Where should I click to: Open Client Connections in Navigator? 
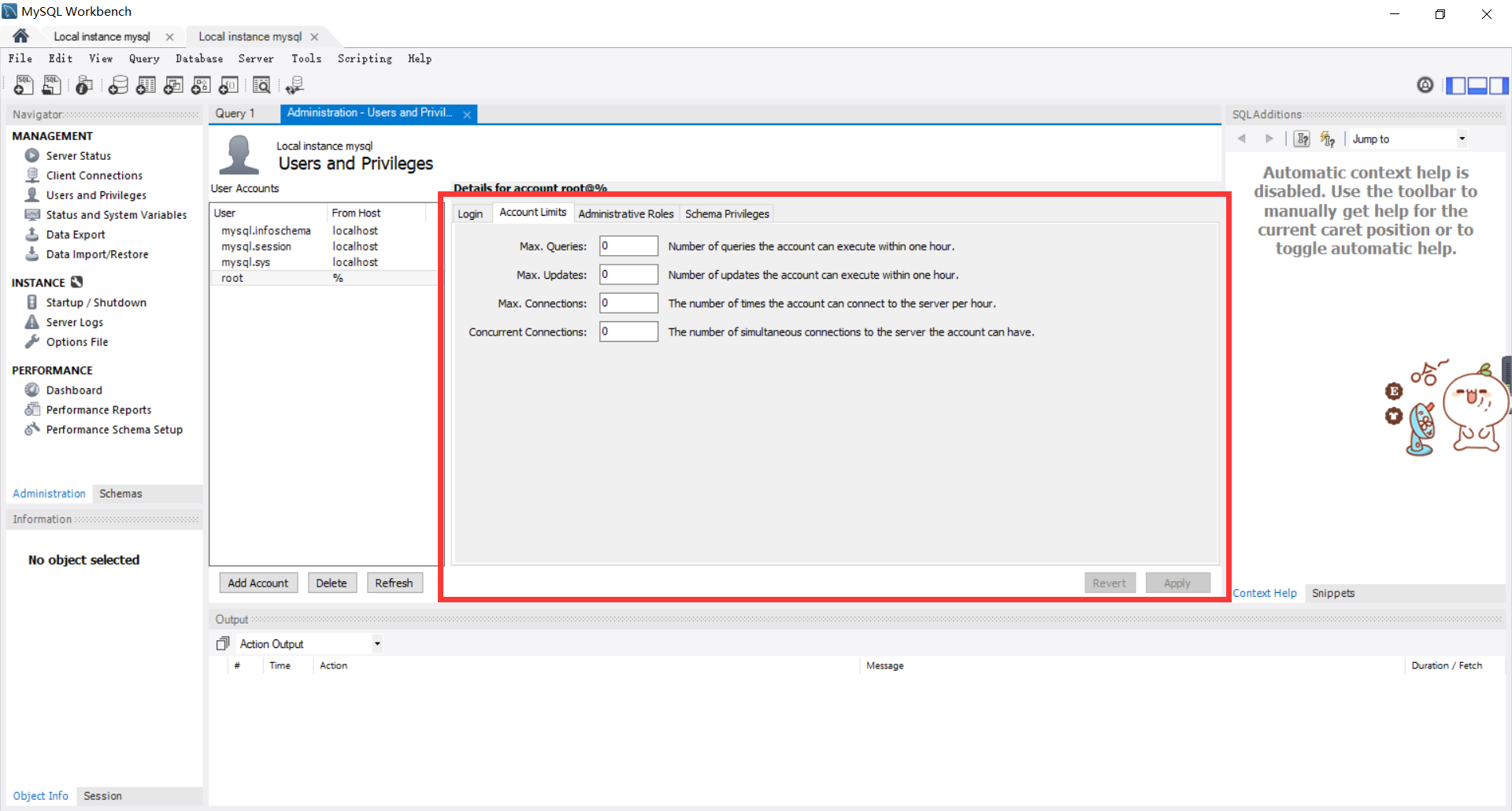tap(94, 176)
